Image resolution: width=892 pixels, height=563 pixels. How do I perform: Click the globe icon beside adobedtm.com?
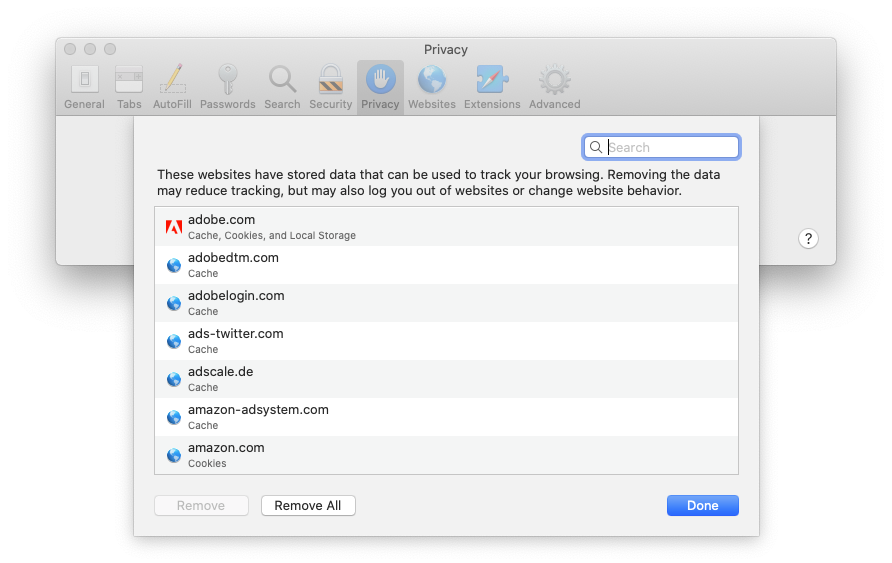click(x=174, y=266)
